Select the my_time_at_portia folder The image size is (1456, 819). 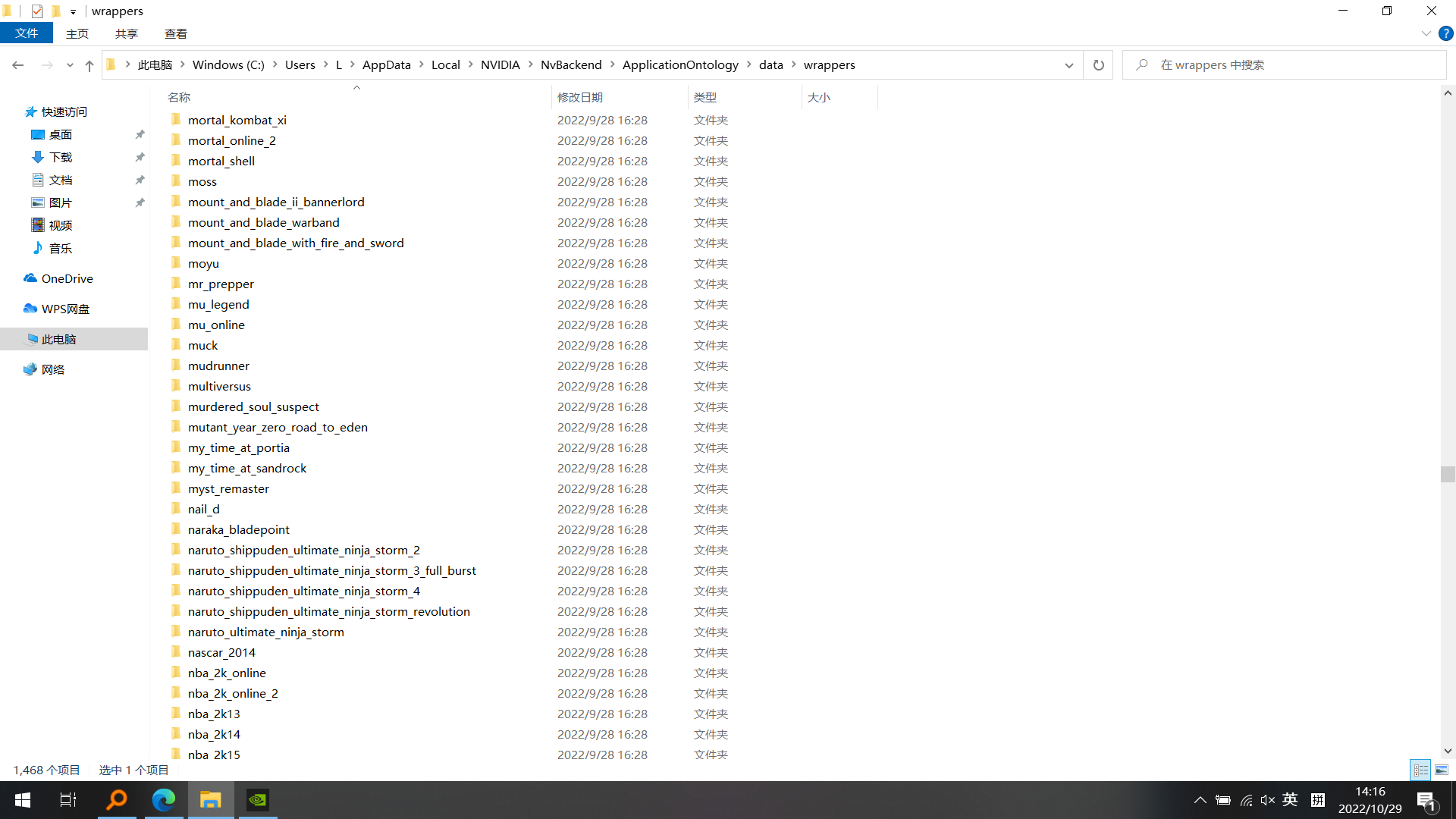[x=239, y=447]
